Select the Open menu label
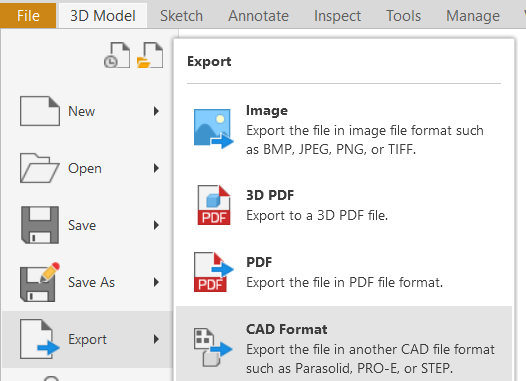This screenshot has height=381, width=526. pos(85,168)
